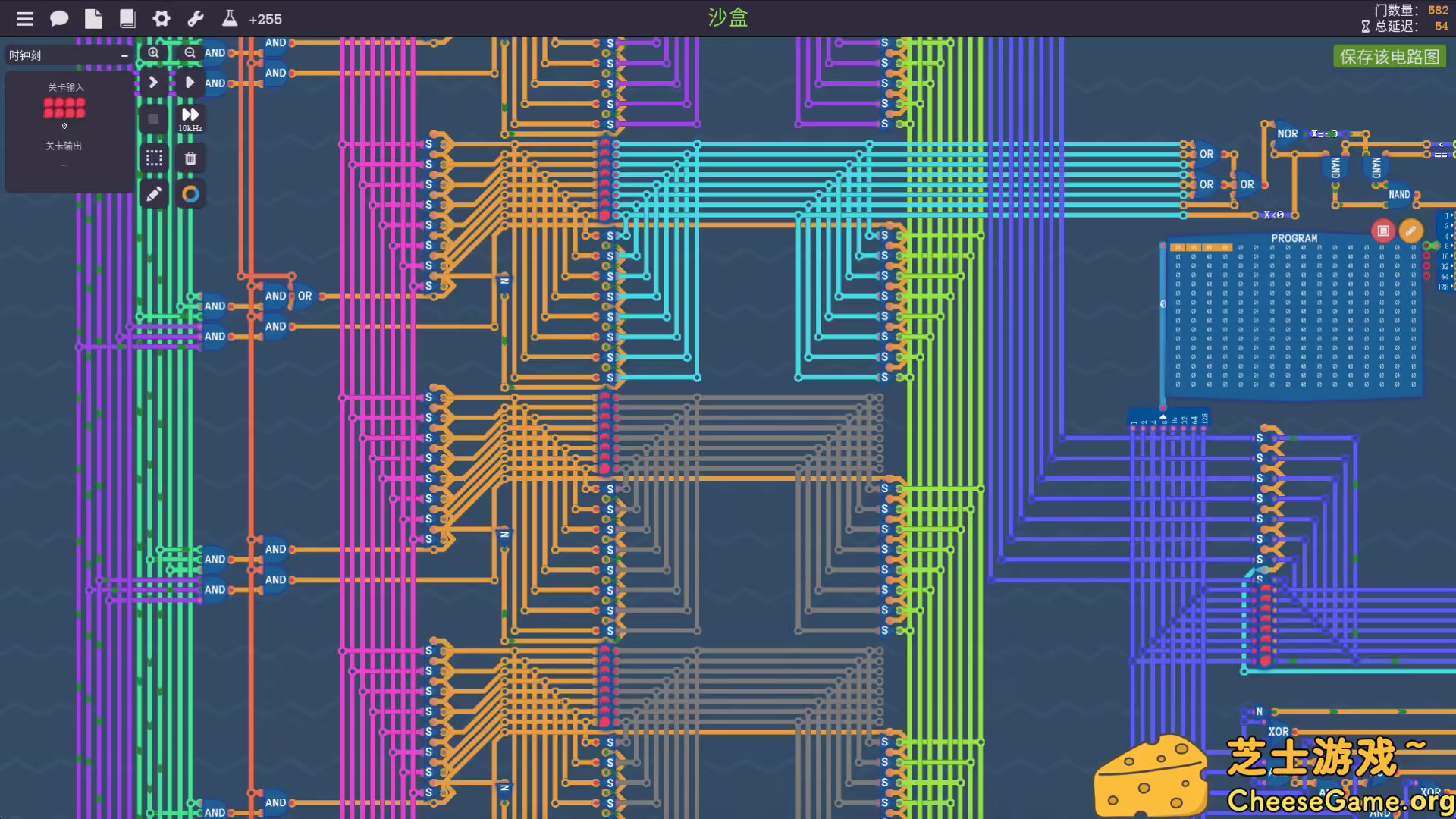Zoom out with the magnifier minus tool
1456x819 pixels.
[x=190, y=52]
